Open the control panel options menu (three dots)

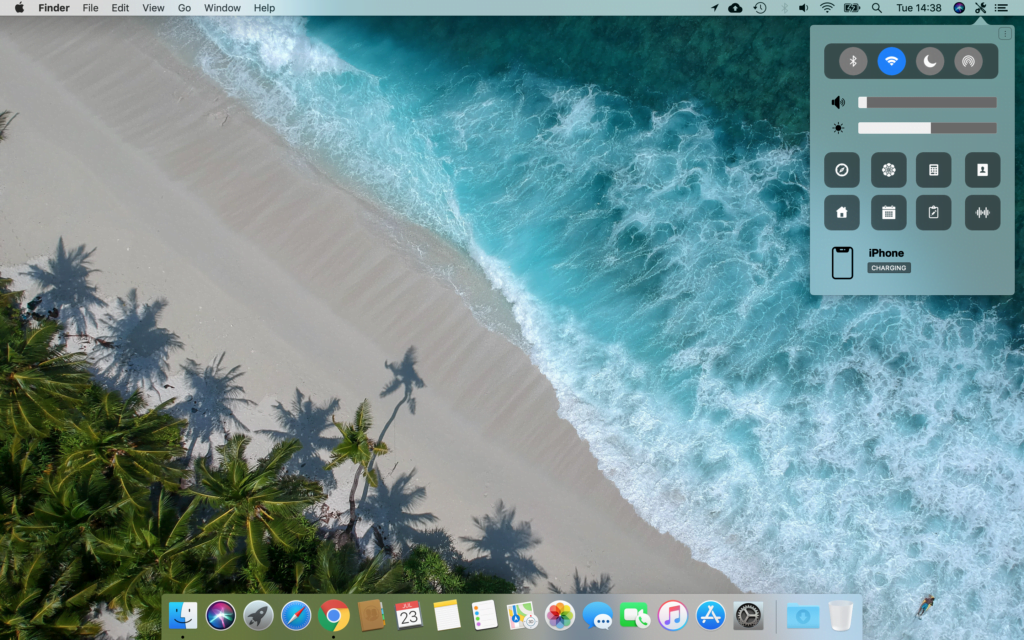[x=1004, y=34]
